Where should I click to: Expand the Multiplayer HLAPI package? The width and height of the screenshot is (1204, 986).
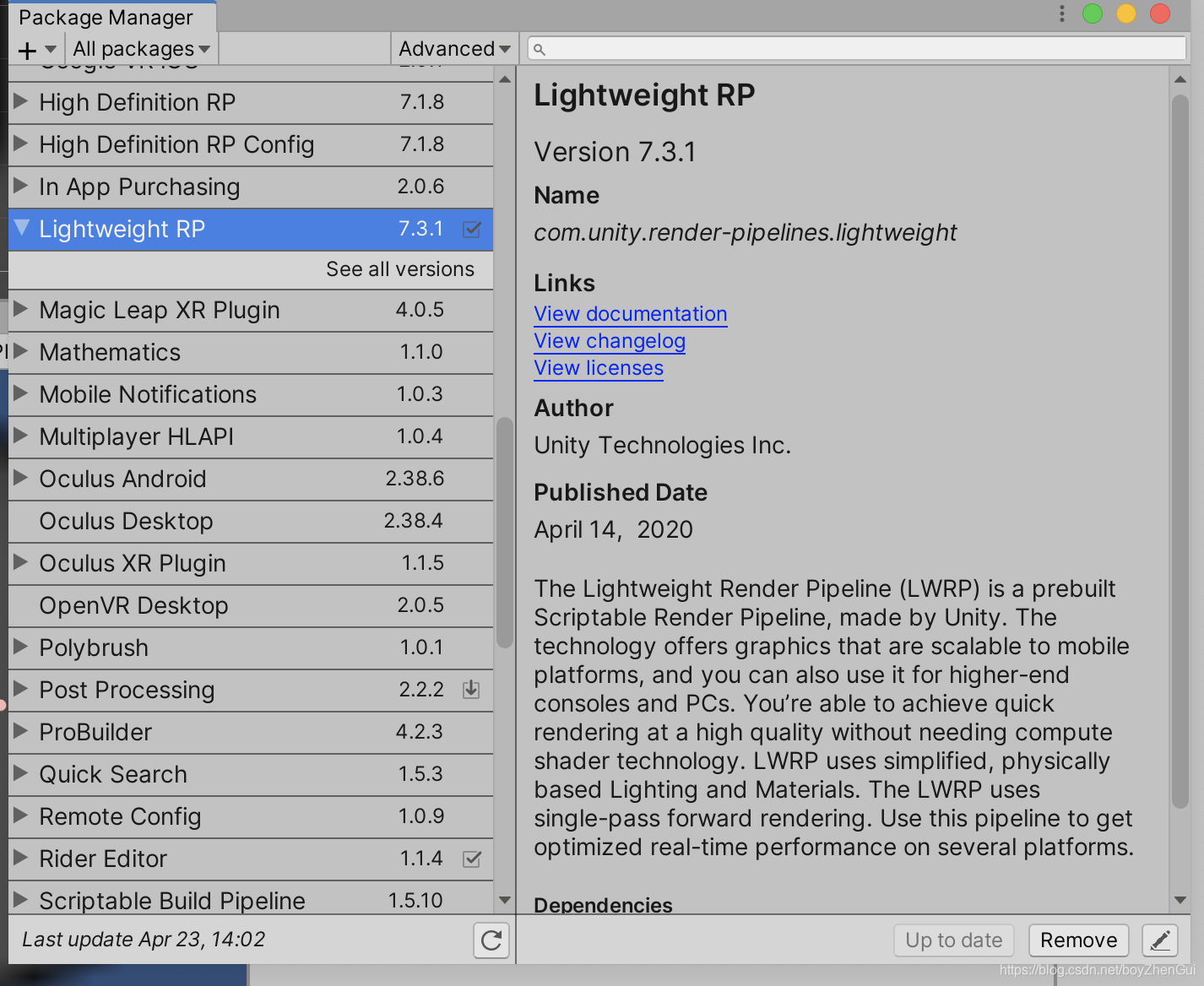(x=21, y=436)
